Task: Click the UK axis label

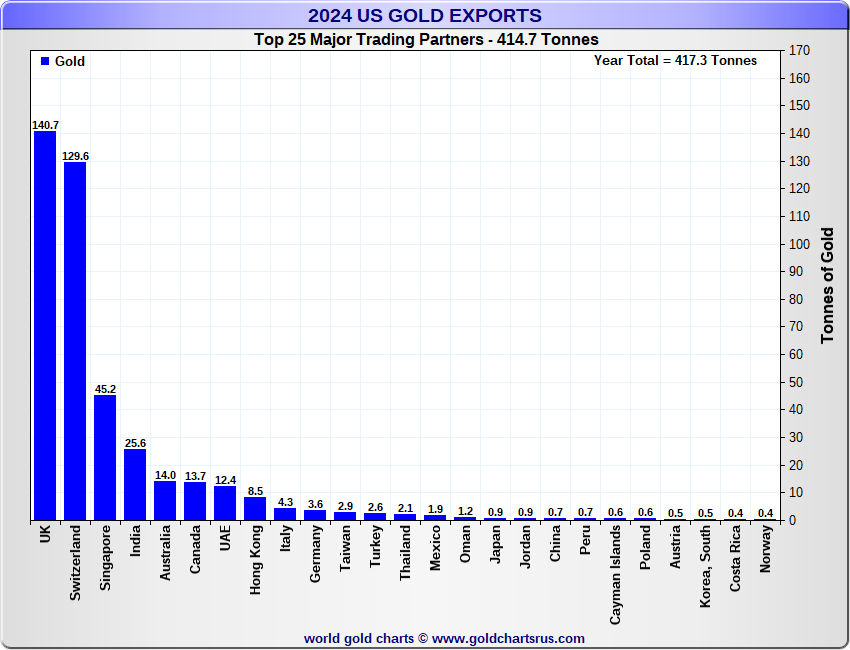Action: click(x=45, y=533)
